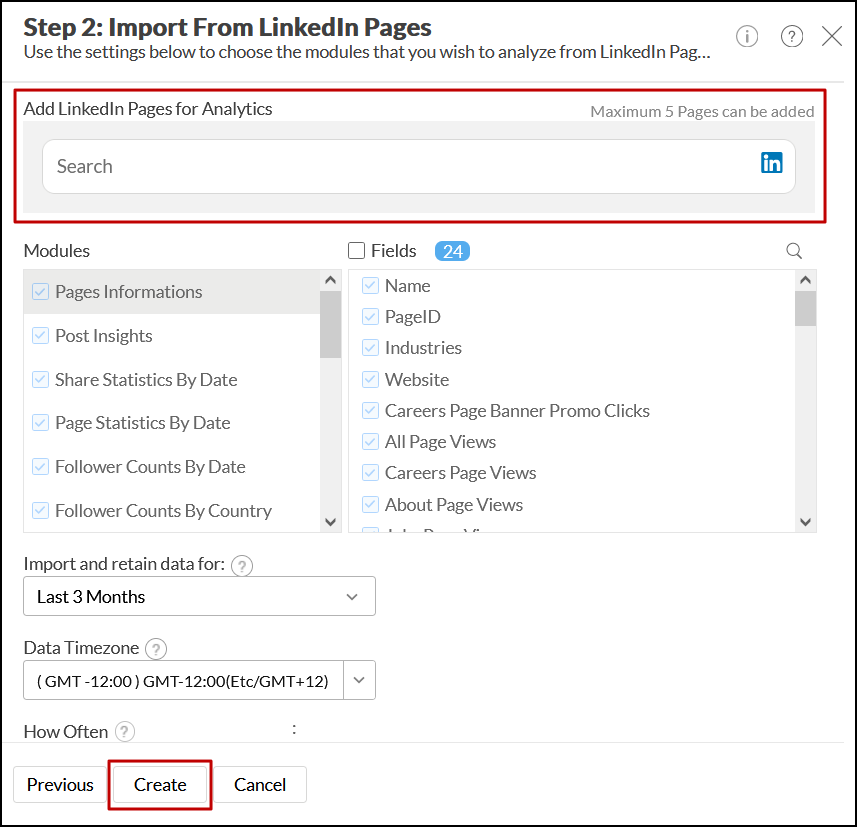Select the Pages Informations module
This screenshot has height=827, width=857.
128,292
